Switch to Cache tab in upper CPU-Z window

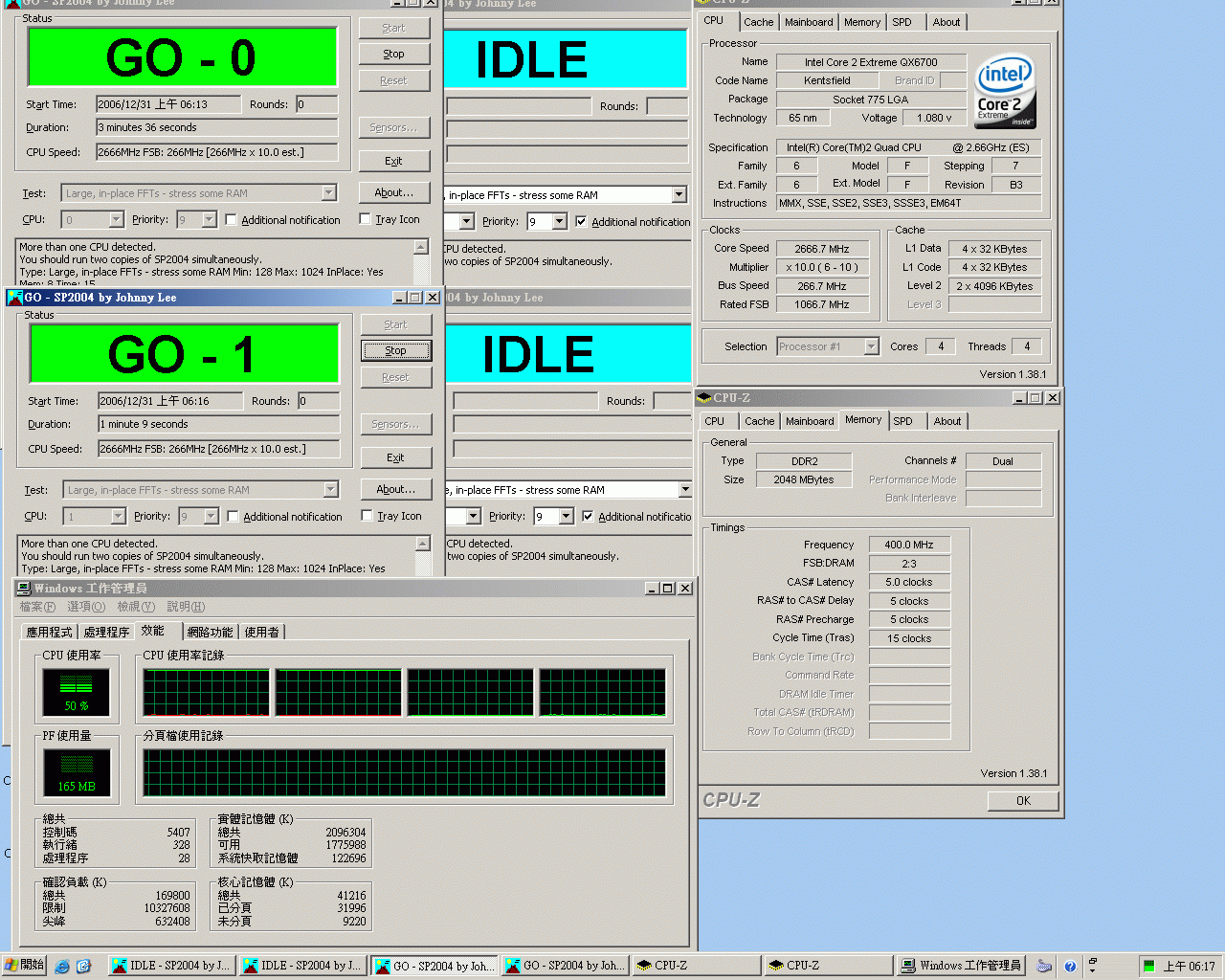pyautogui.click(x=759, y=22)
